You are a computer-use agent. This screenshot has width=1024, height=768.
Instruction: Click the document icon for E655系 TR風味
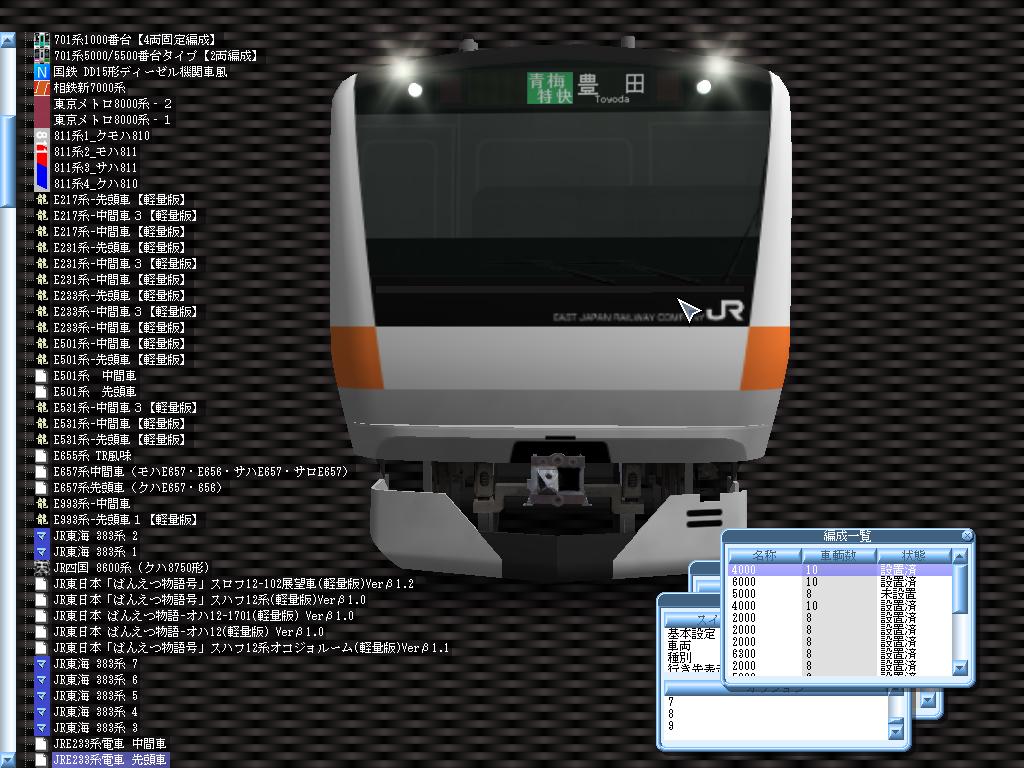(x=42, y=456)
